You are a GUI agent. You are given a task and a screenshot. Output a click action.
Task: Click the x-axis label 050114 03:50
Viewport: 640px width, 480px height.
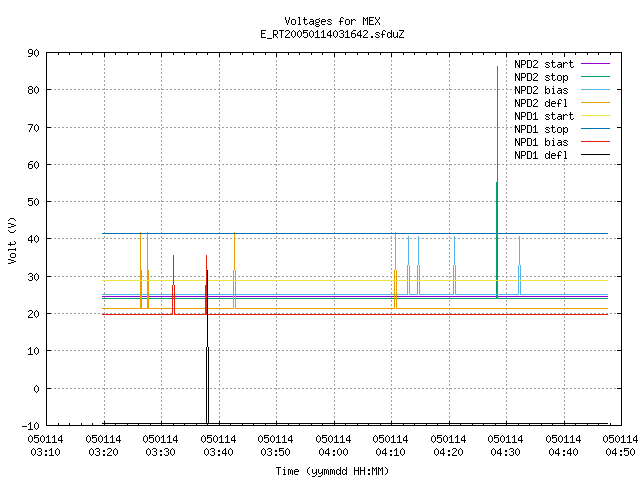[x=276, y=446]
